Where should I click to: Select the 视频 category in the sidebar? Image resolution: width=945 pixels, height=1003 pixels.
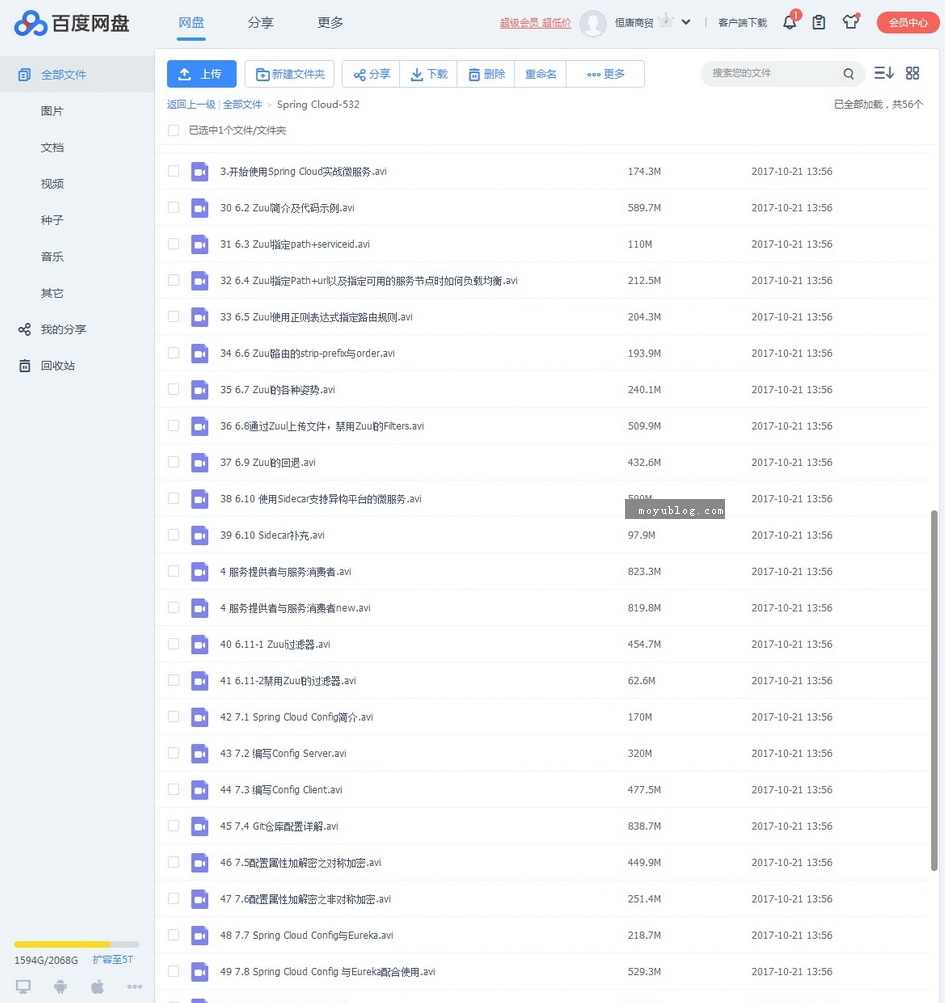pos(52,183)
